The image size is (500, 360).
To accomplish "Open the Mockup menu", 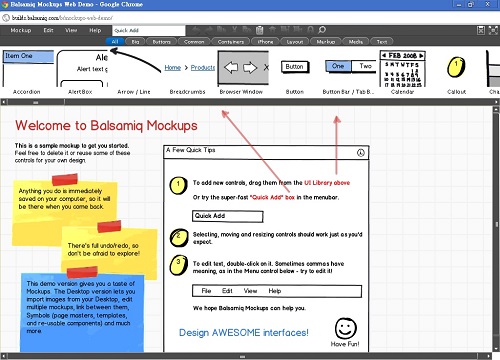I will 21,30.
